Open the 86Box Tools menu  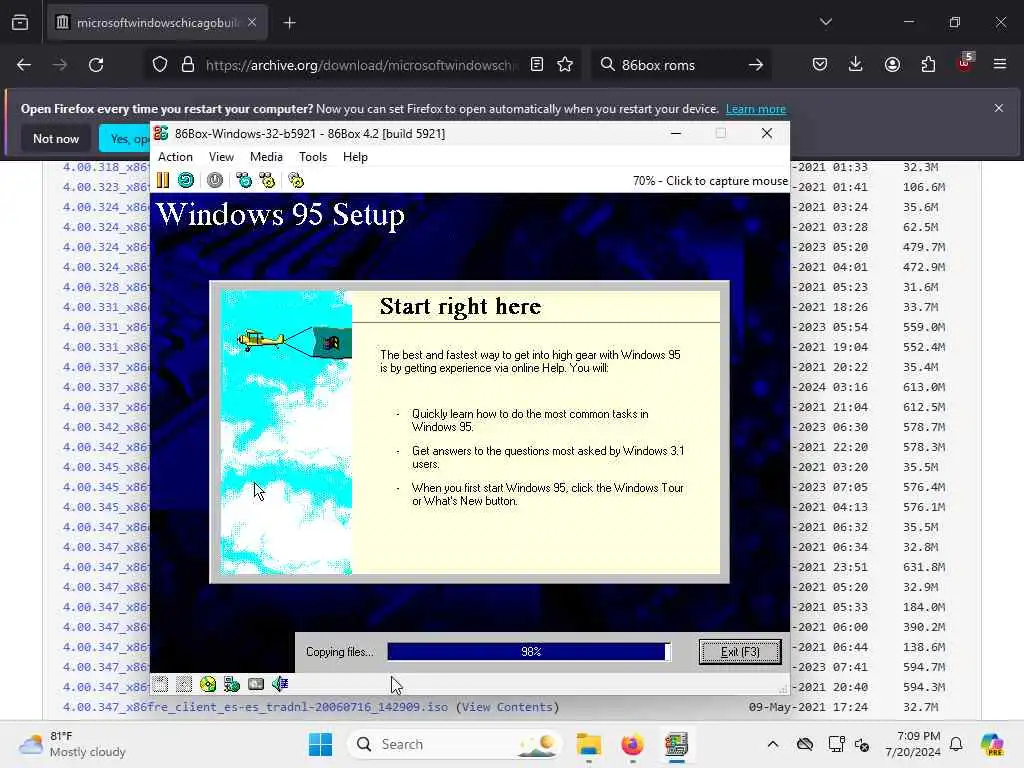(313, 157)
